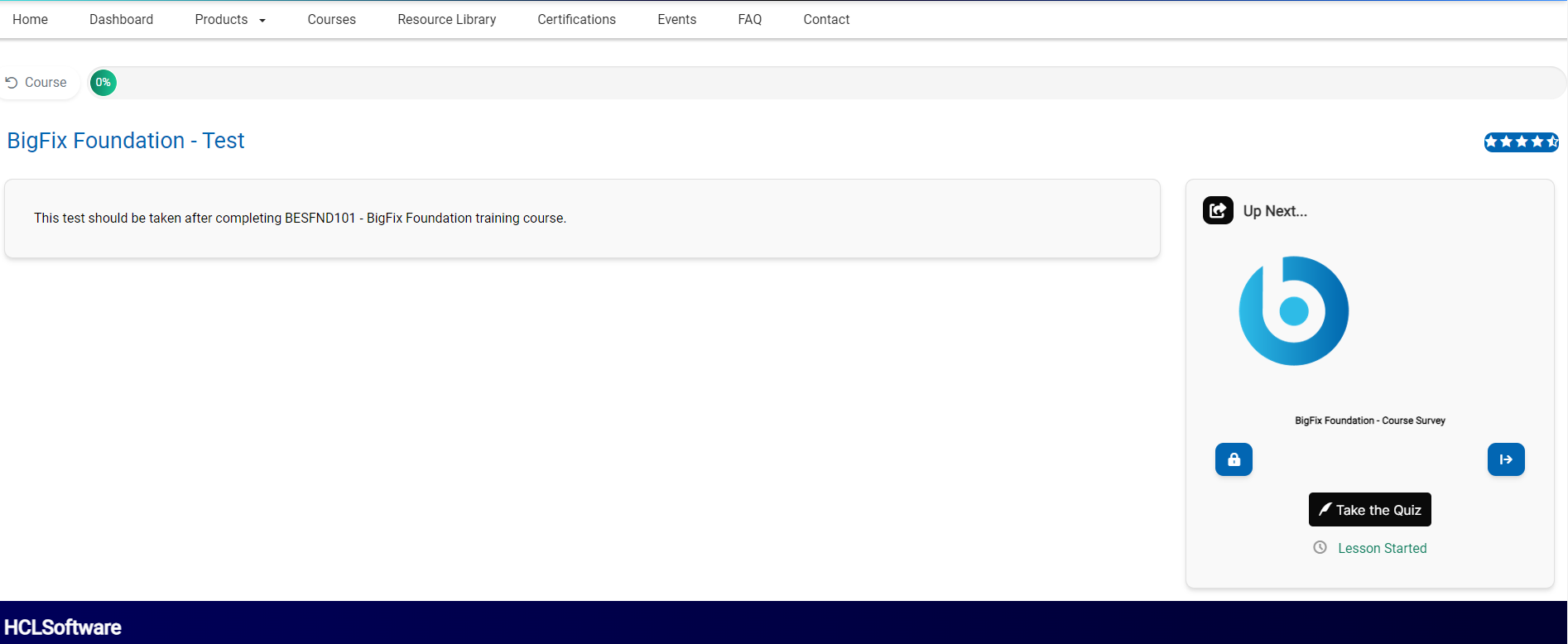Click the Up Next share-arrow icon

[1218, 210]
